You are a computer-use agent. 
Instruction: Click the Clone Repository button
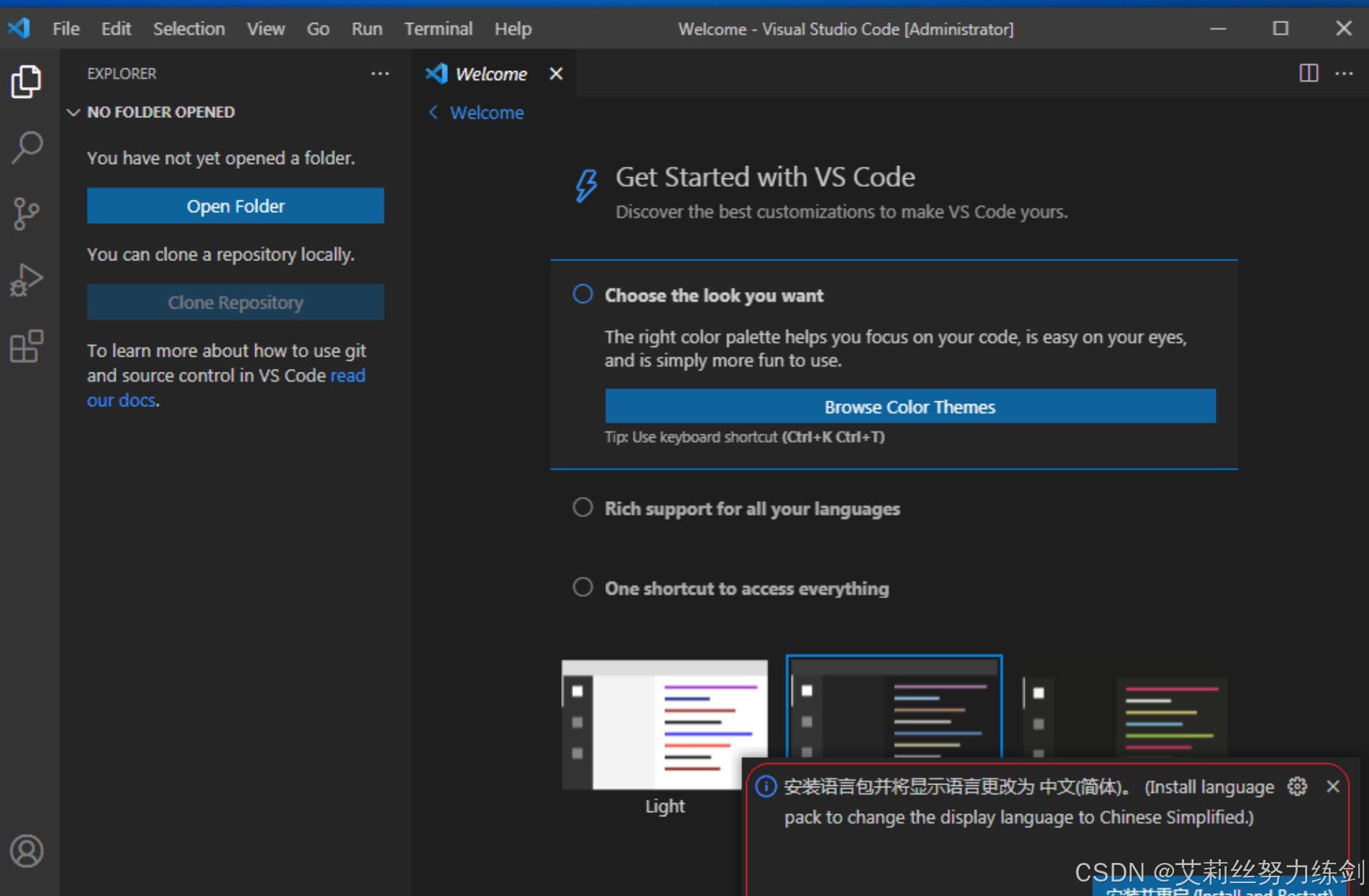tap(236, 303)
